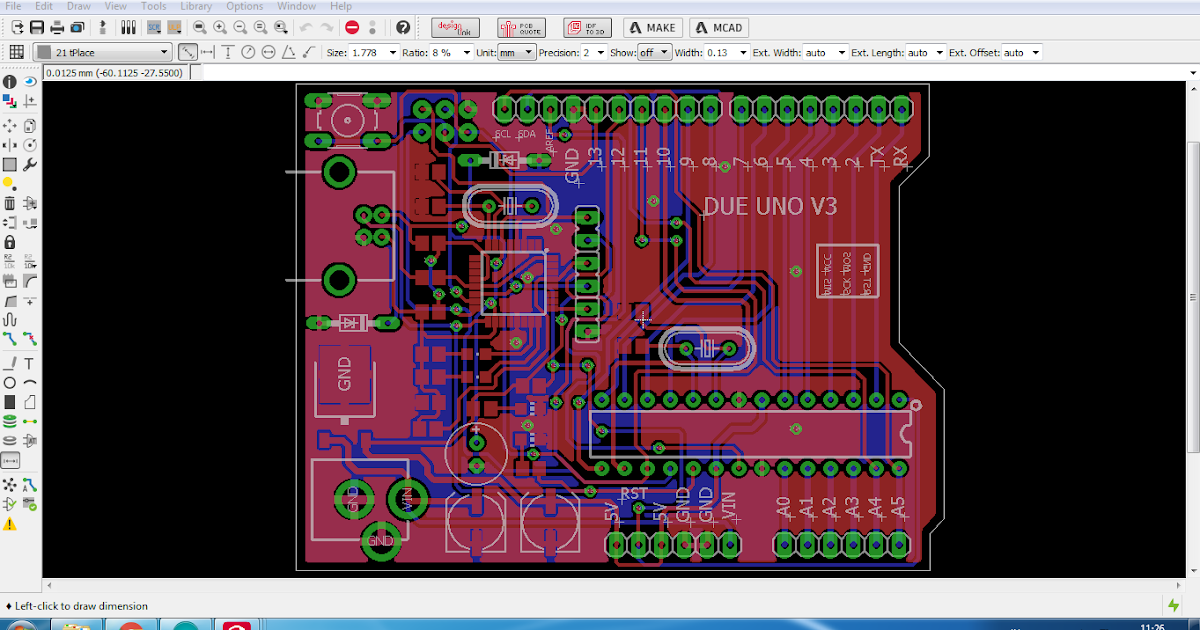Select the leader dimension type option

click(x=309, y=52)
